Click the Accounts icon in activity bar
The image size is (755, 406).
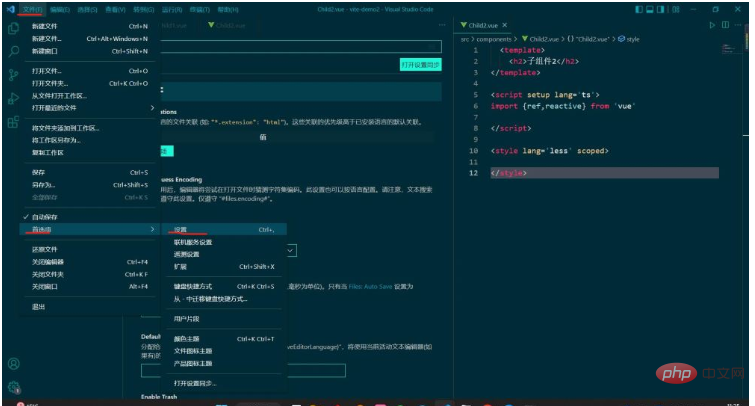click(13, 364)
